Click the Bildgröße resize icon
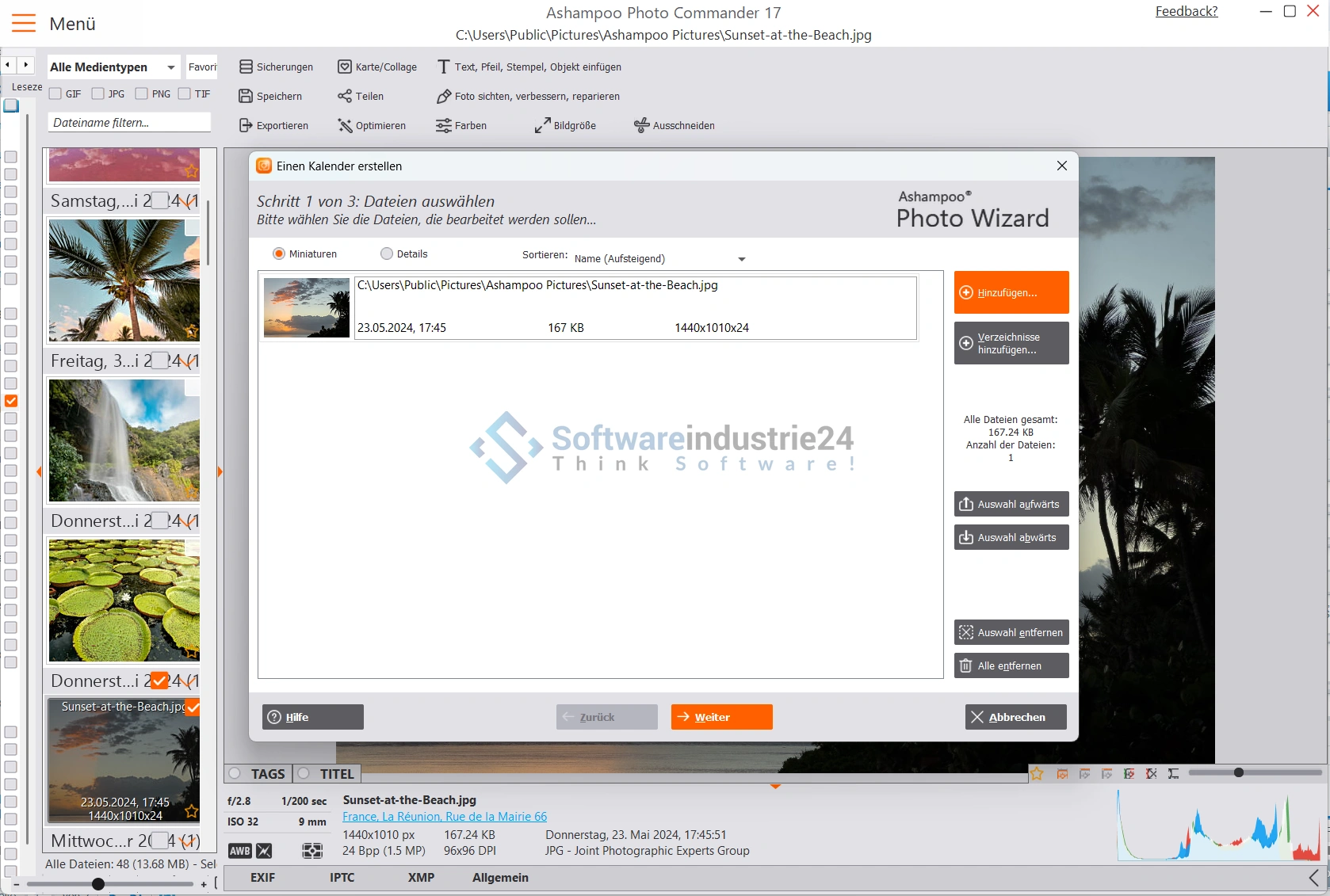Viewport: 1330px width, 896px height. click(542, 126)
